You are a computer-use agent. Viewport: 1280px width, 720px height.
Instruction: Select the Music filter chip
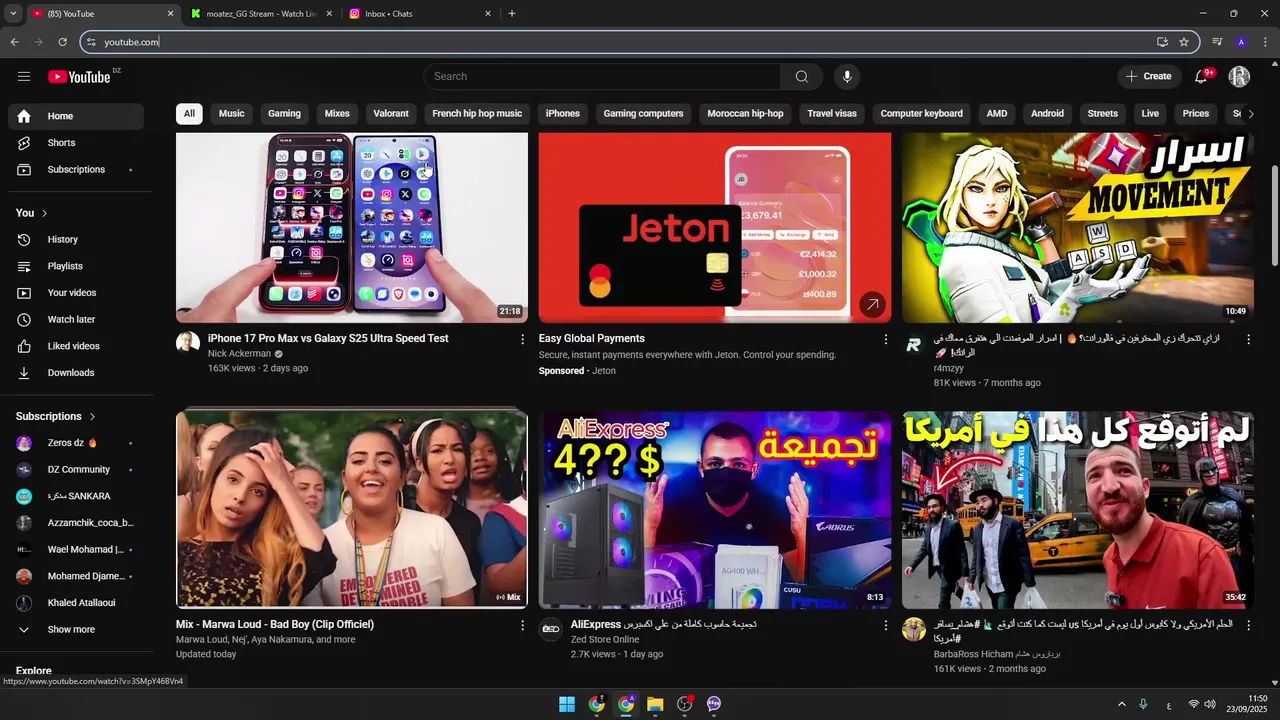[231, 114]
